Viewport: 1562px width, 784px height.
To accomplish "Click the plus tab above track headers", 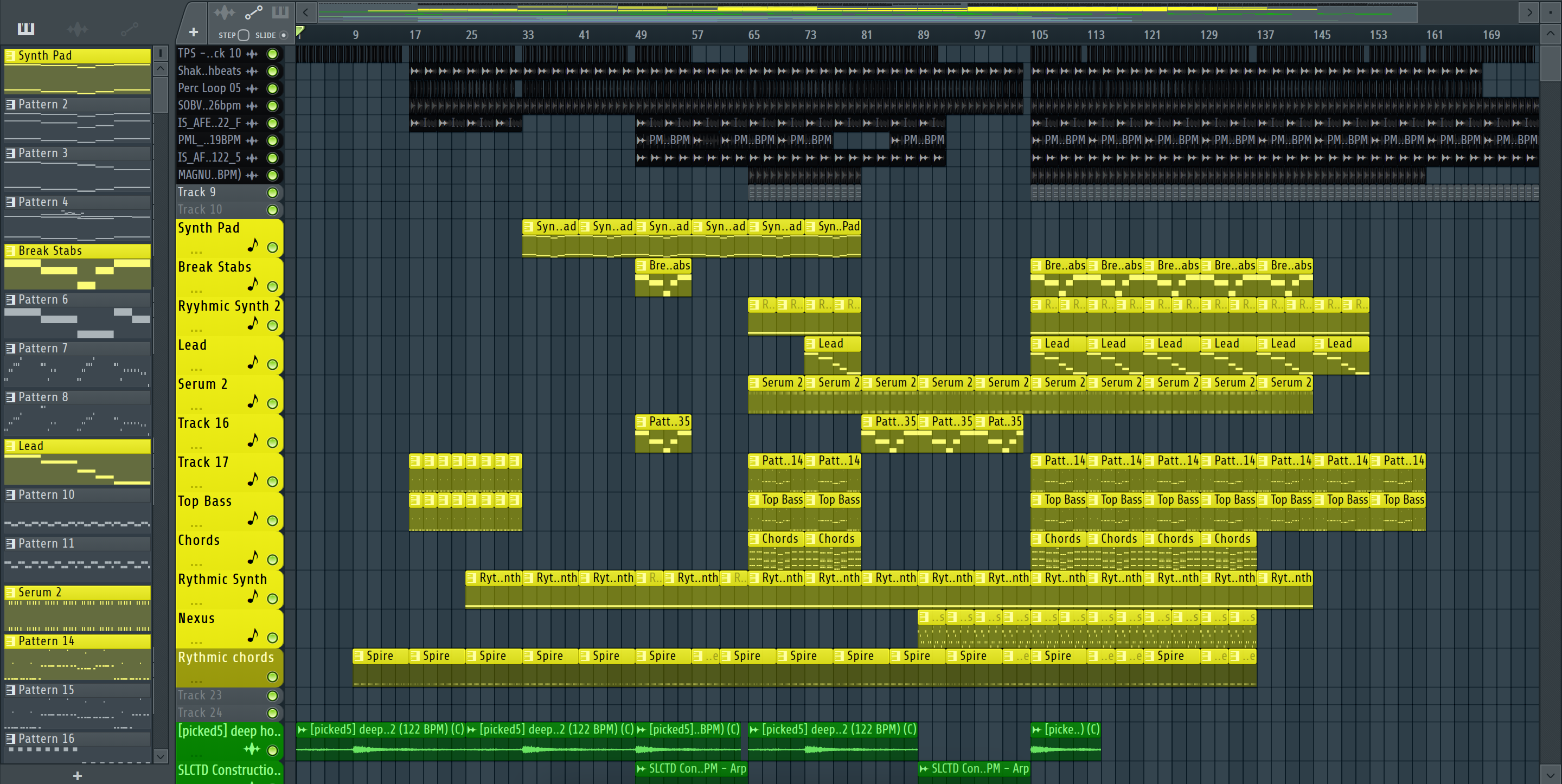I will tap(194, 32).
